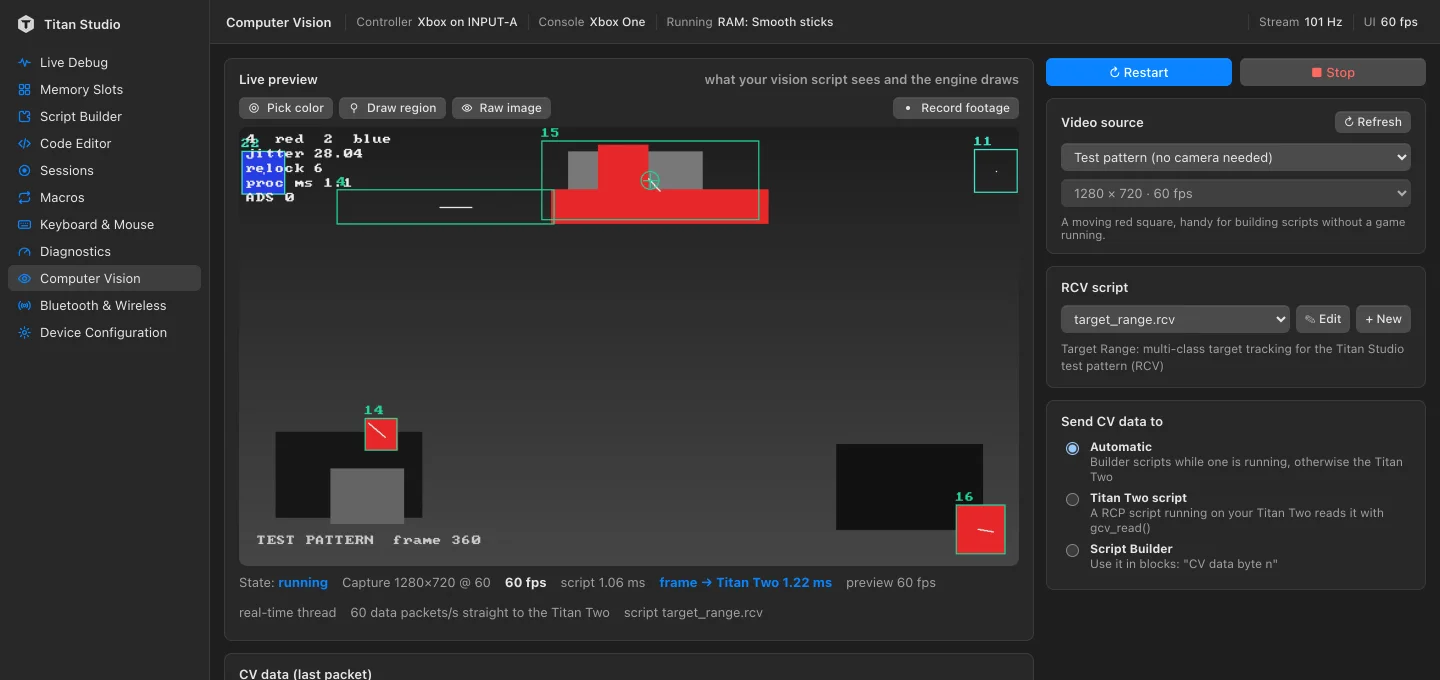Edit the selected RCV script

[x=1323, y=319]
